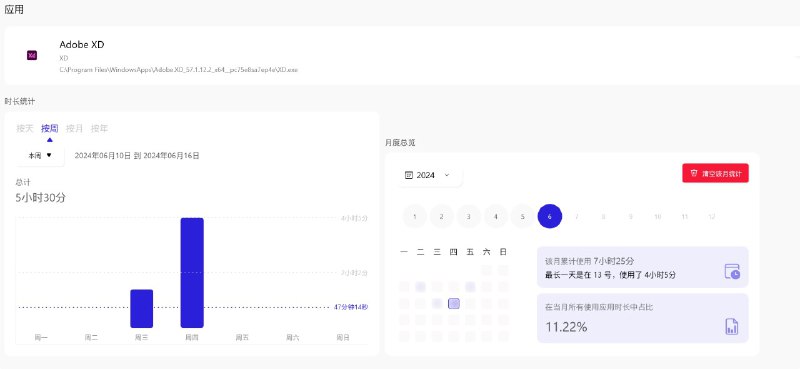The height and width of the screenshot is (369, 800).
Task: Click the clock-calendar icon on the usage card
Action: (x=732, y=271)
